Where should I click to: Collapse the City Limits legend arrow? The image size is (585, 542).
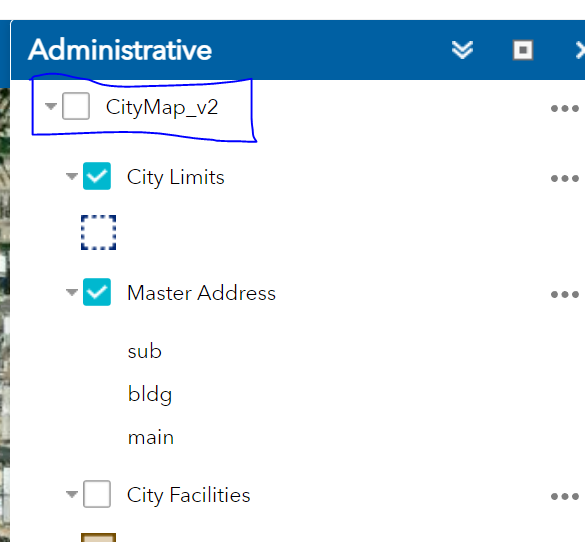pyautogui.click(x=72, y=176)
